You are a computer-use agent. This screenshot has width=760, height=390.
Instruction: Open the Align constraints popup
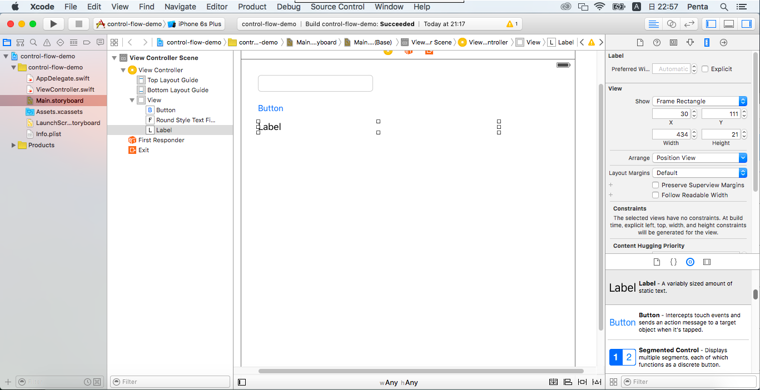(568, 382)
